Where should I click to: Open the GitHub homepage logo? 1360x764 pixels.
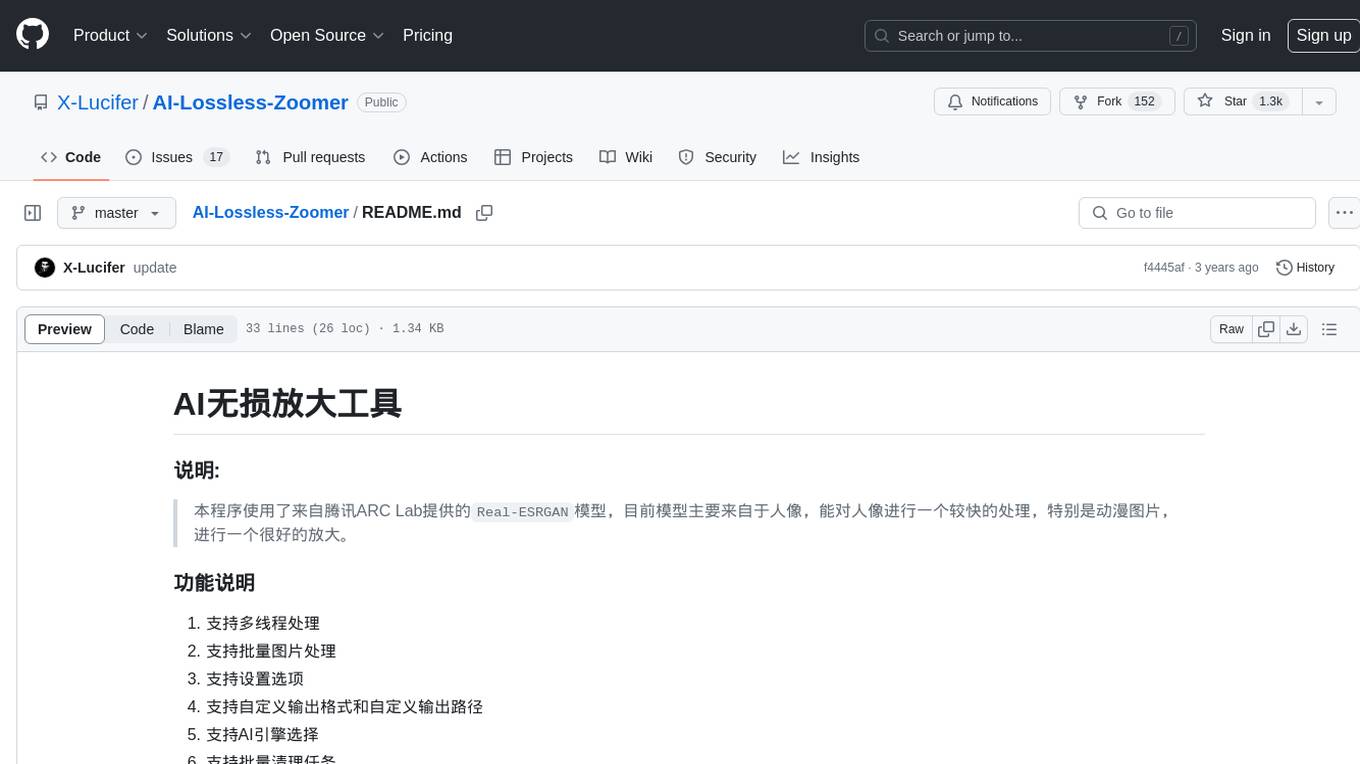[32, 35]
